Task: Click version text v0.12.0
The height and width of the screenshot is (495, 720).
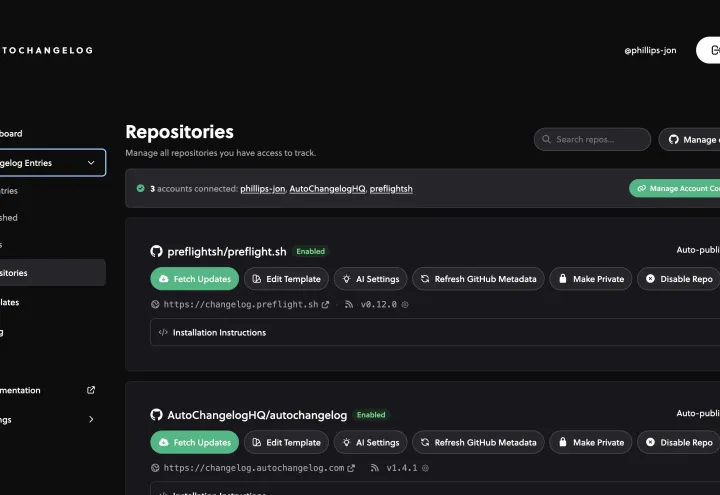Action: 379,304
